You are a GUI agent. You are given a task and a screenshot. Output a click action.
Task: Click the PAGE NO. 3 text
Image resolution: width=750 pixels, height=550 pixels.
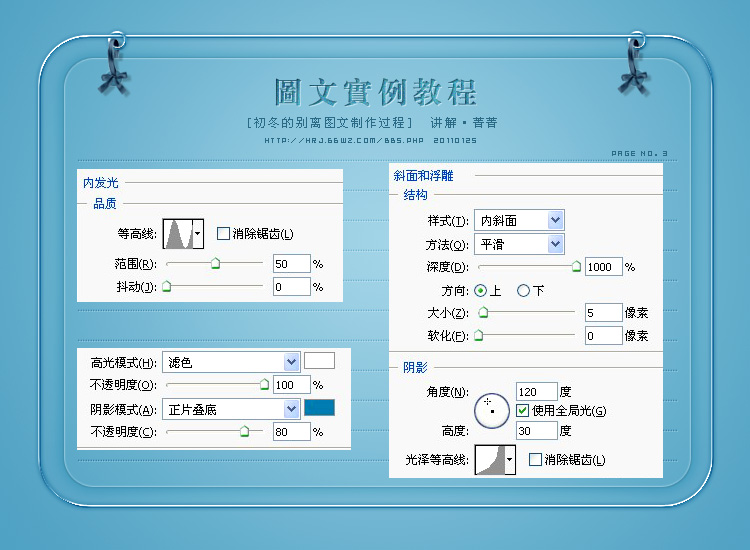[639, 154]
